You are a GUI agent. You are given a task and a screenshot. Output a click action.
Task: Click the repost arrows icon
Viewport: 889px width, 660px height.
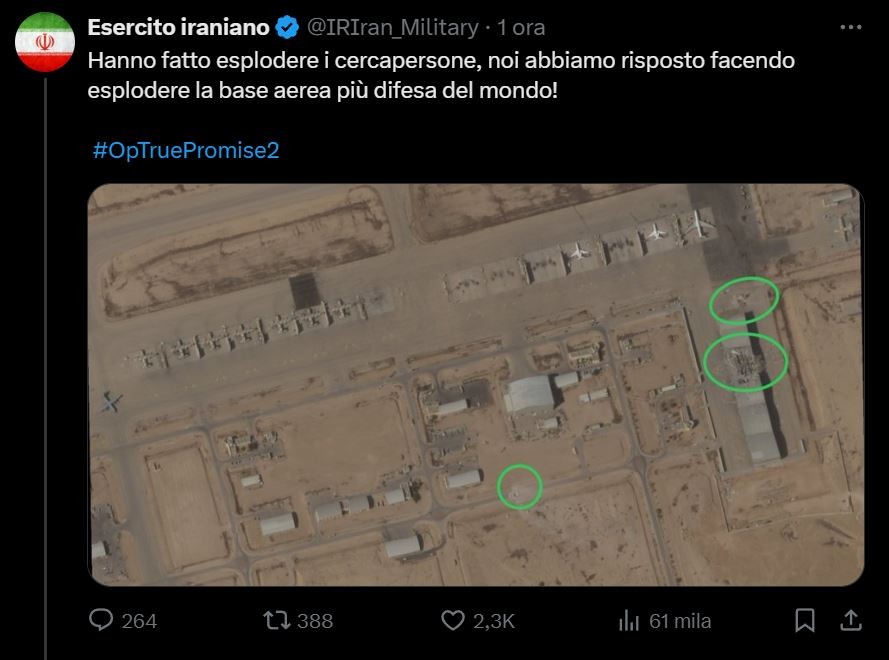277,620
